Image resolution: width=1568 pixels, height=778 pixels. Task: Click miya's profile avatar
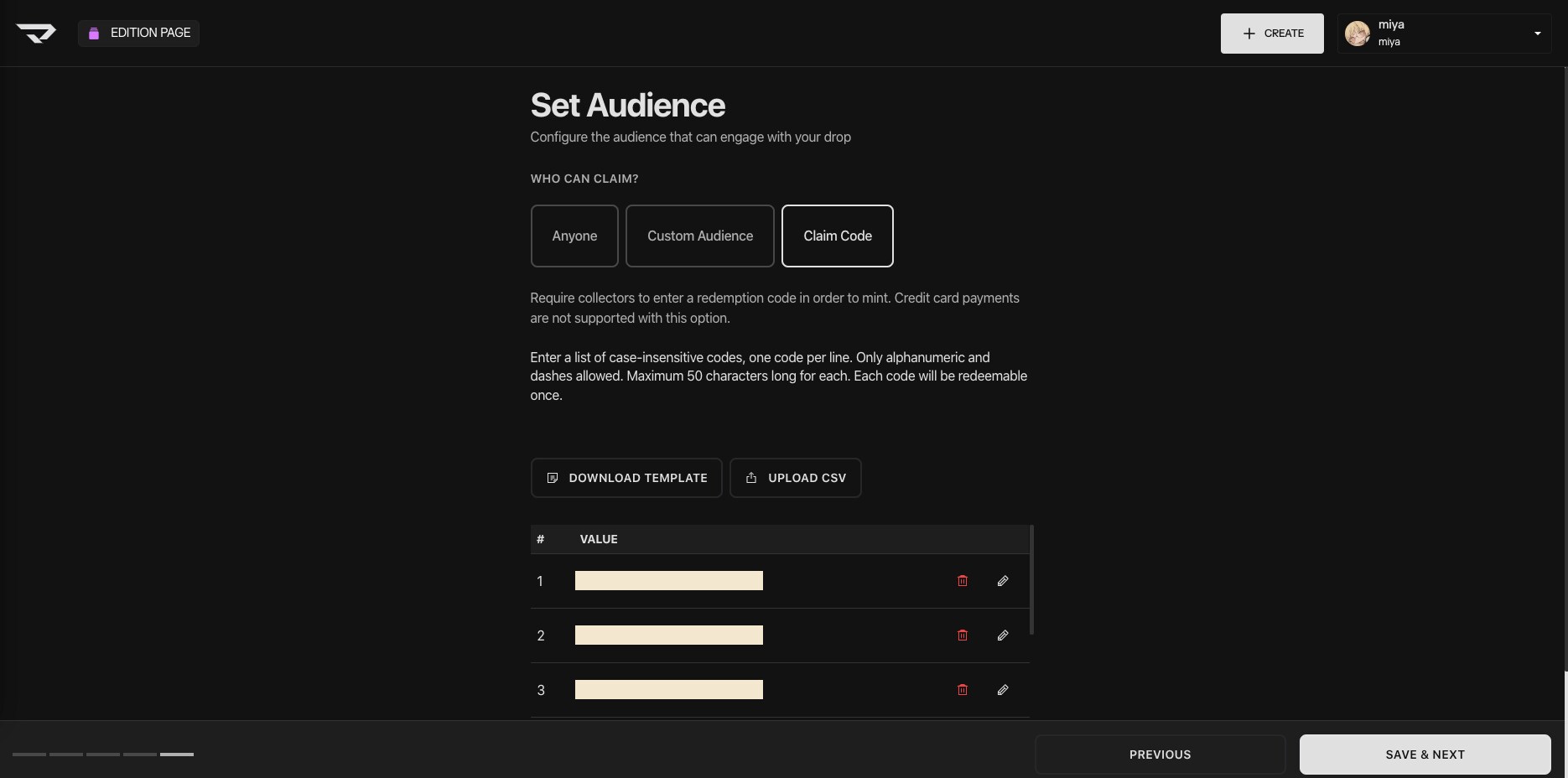point(1357,34)
